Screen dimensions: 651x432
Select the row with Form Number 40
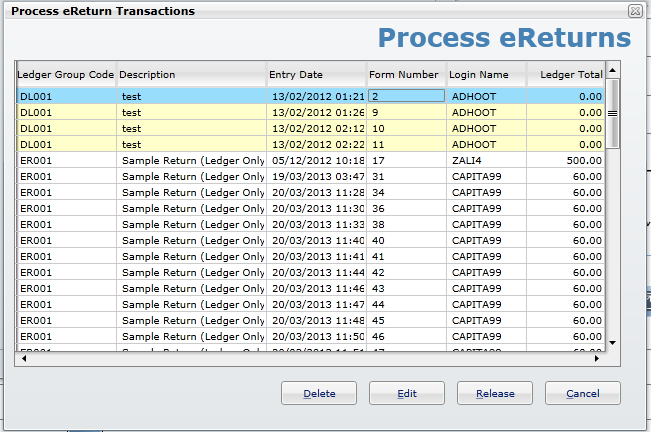[x=311, y=240]
